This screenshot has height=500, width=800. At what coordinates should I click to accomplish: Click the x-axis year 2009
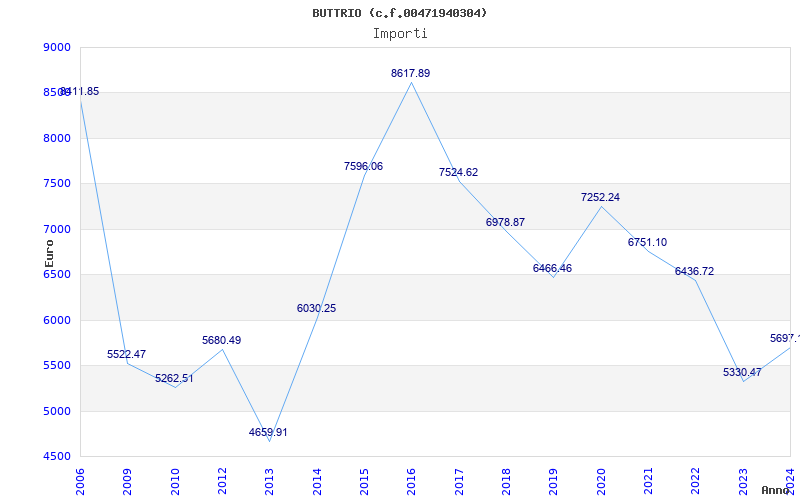(x=128, y=481)
